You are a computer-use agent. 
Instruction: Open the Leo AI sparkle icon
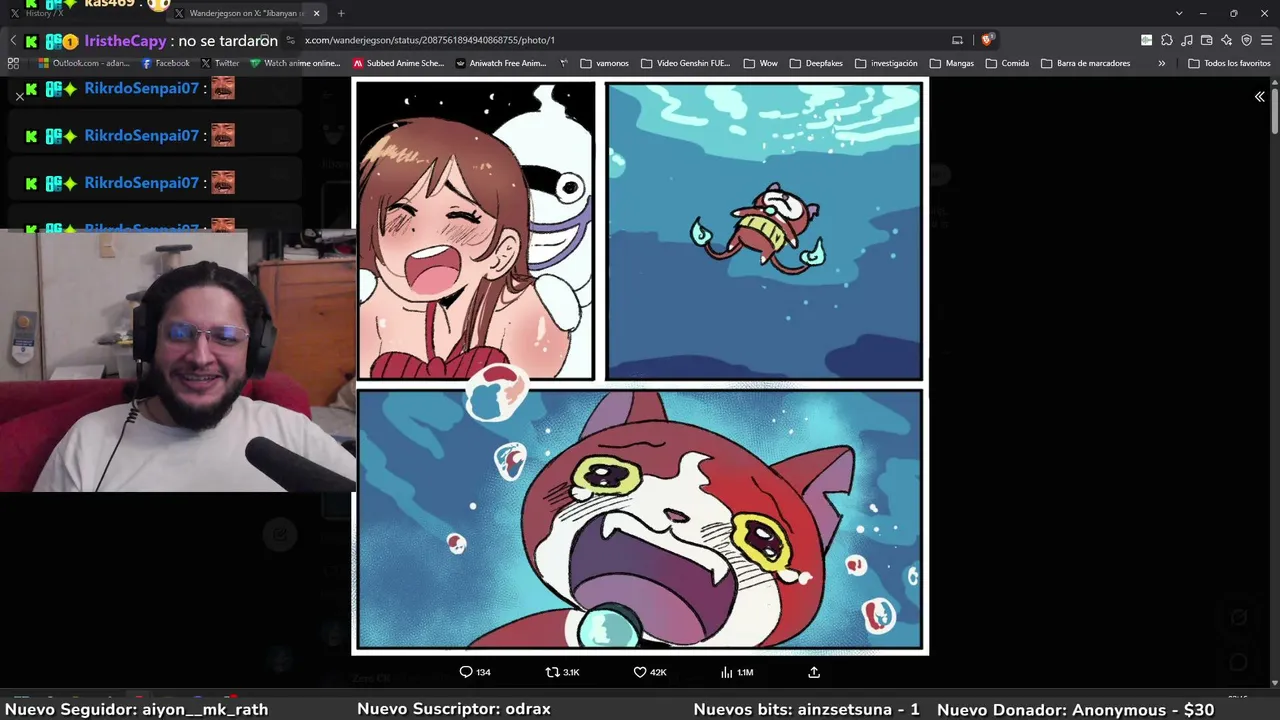1226,40
